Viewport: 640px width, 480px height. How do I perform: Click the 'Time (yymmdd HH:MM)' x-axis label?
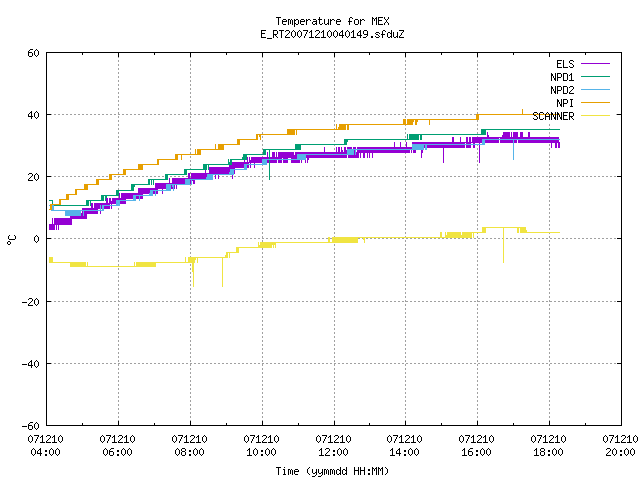[x=332, y=471]
